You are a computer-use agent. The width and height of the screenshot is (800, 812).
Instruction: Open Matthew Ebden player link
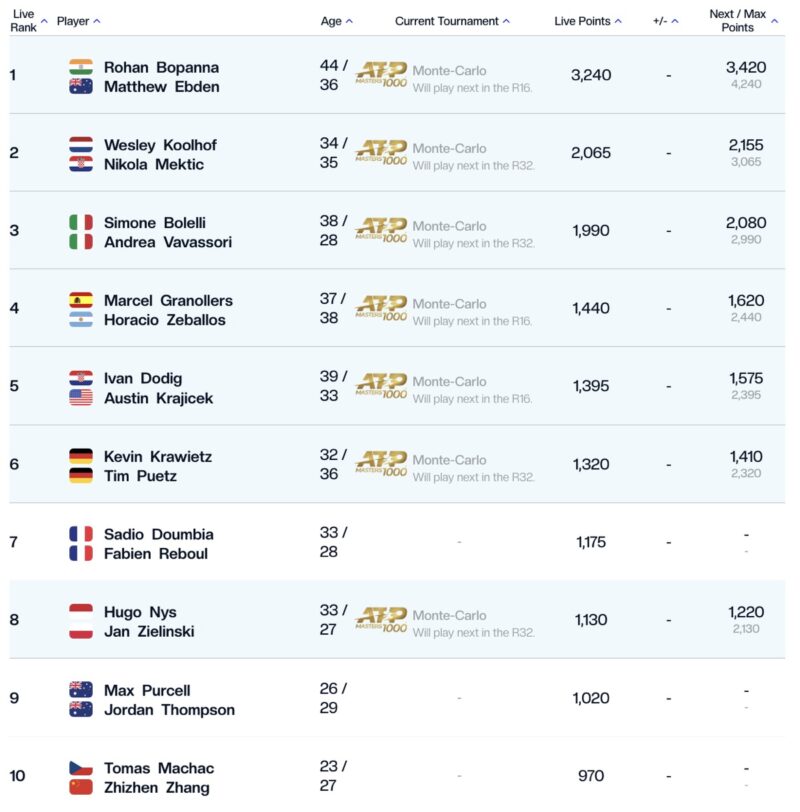coord(161,87)
